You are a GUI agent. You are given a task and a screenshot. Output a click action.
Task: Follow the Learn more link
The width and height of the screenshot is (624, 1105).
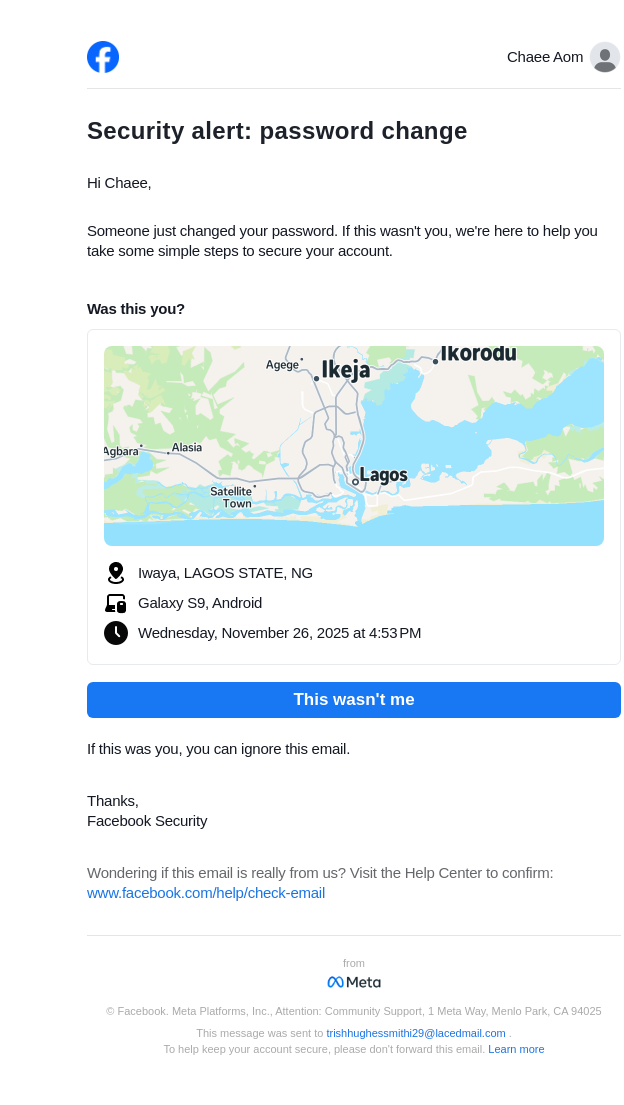[x=516, y=1049]
